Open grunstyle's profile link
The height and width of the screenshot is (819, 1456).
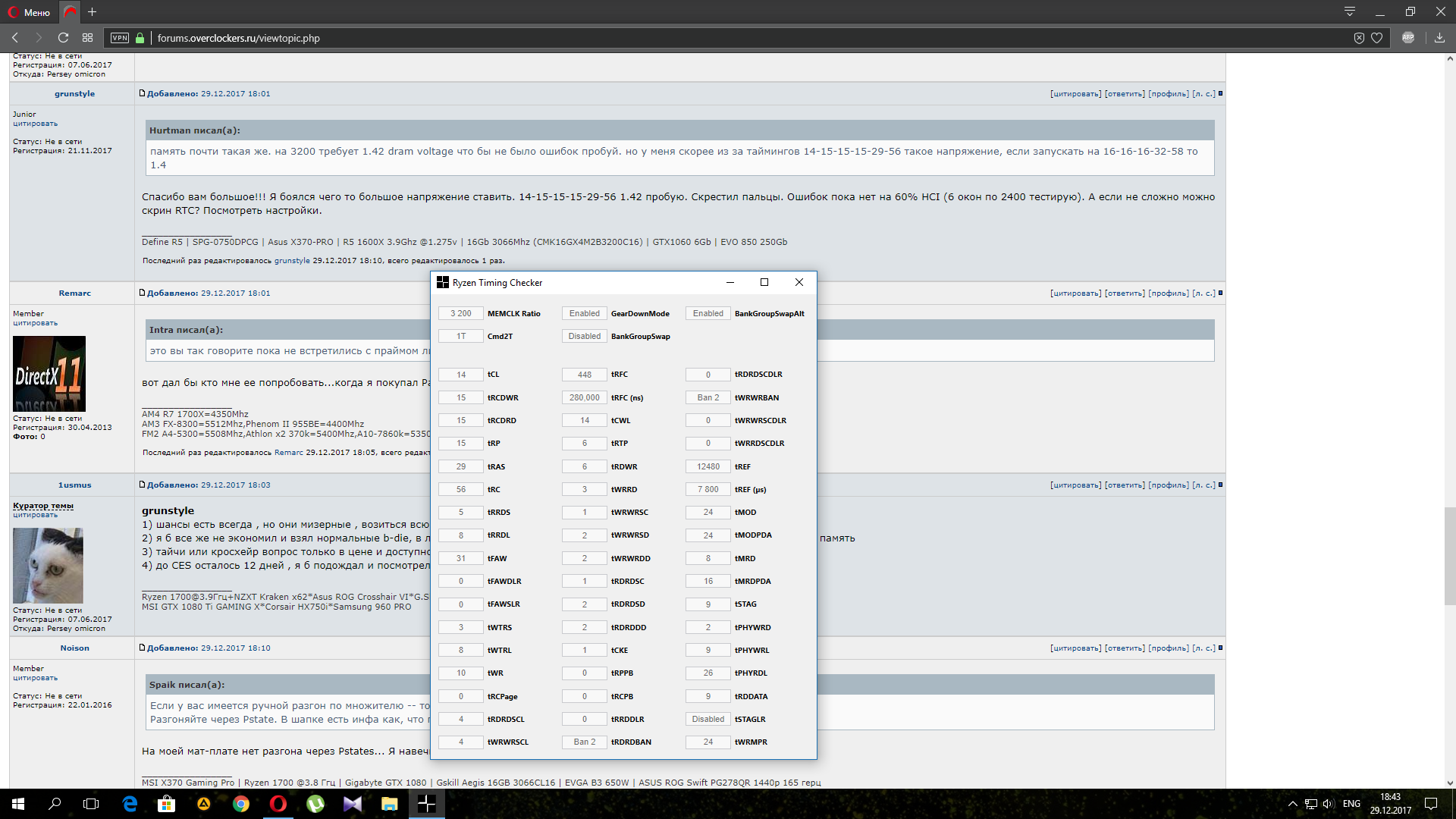click(1168, 94)
